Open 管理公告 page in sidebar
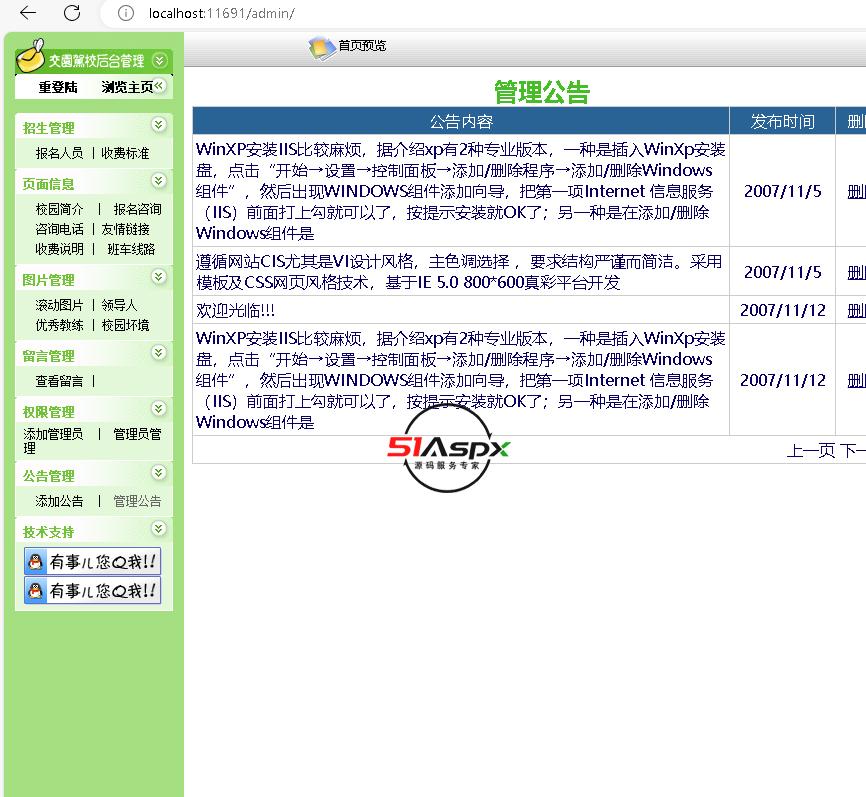The image size is (866, 797). tap(138, 501)
